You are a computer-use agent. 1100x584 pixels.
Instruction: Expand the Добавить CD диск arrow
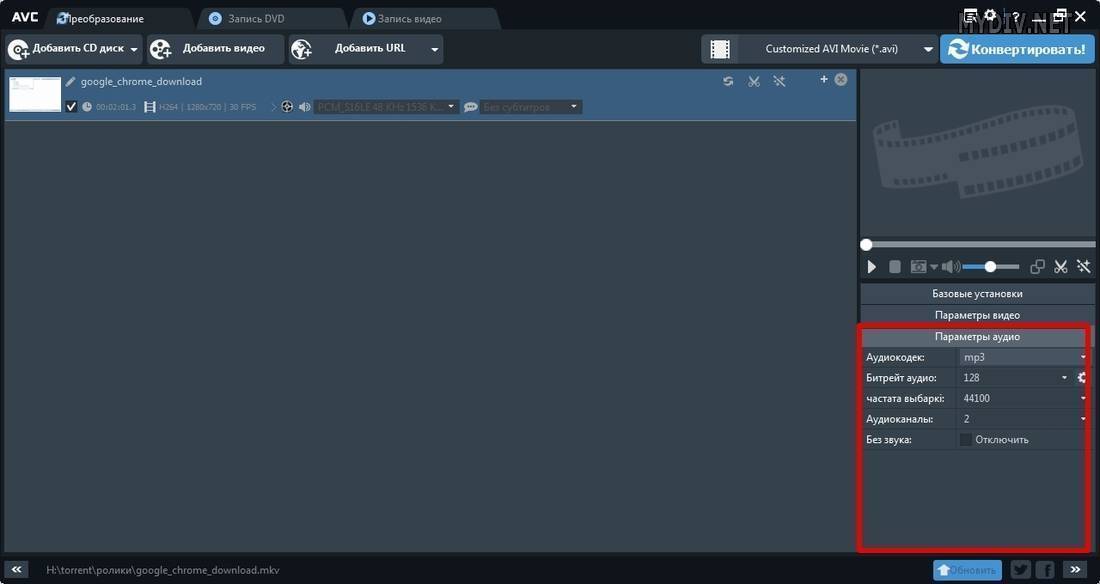click(134, 50)
